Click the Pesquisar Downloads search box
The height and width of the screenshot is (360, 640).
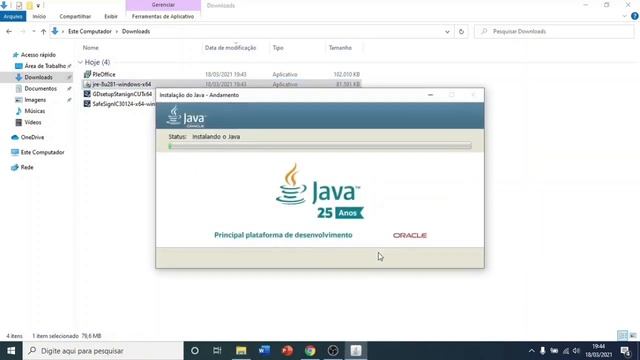pos(554,31)
